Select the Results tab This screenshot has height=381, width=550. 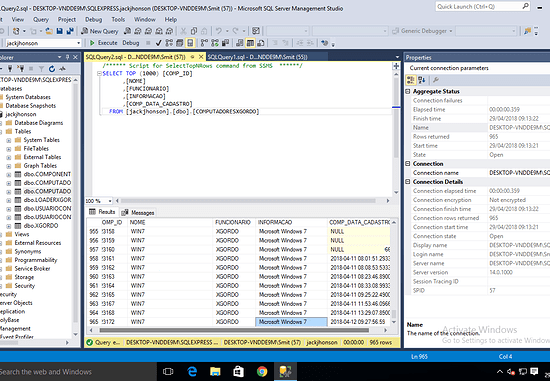click(102, 212)
